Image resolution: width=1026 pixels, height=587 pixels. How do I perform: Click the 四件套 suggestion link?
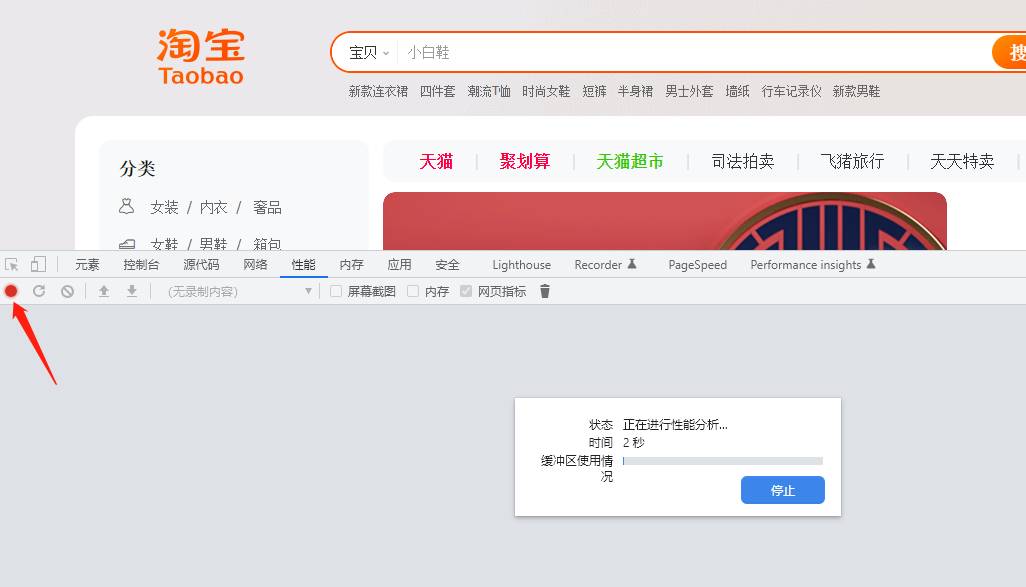(x=438, y=91)
